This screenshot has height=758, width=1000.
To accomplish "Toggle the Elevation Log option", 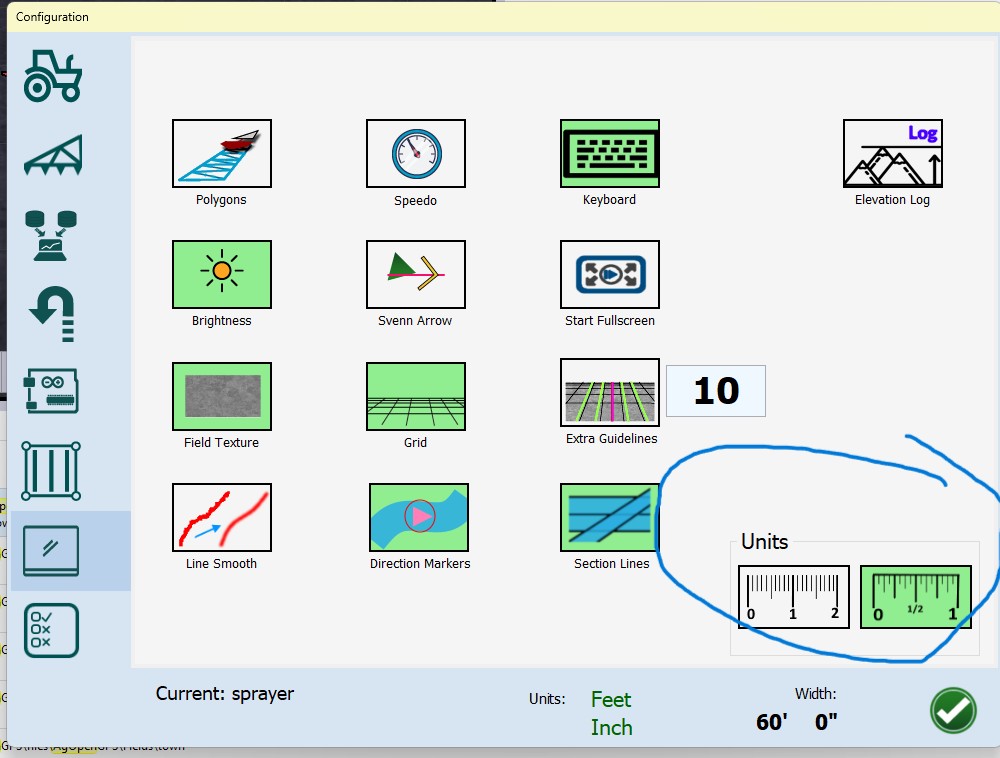I will coord(892,153).
